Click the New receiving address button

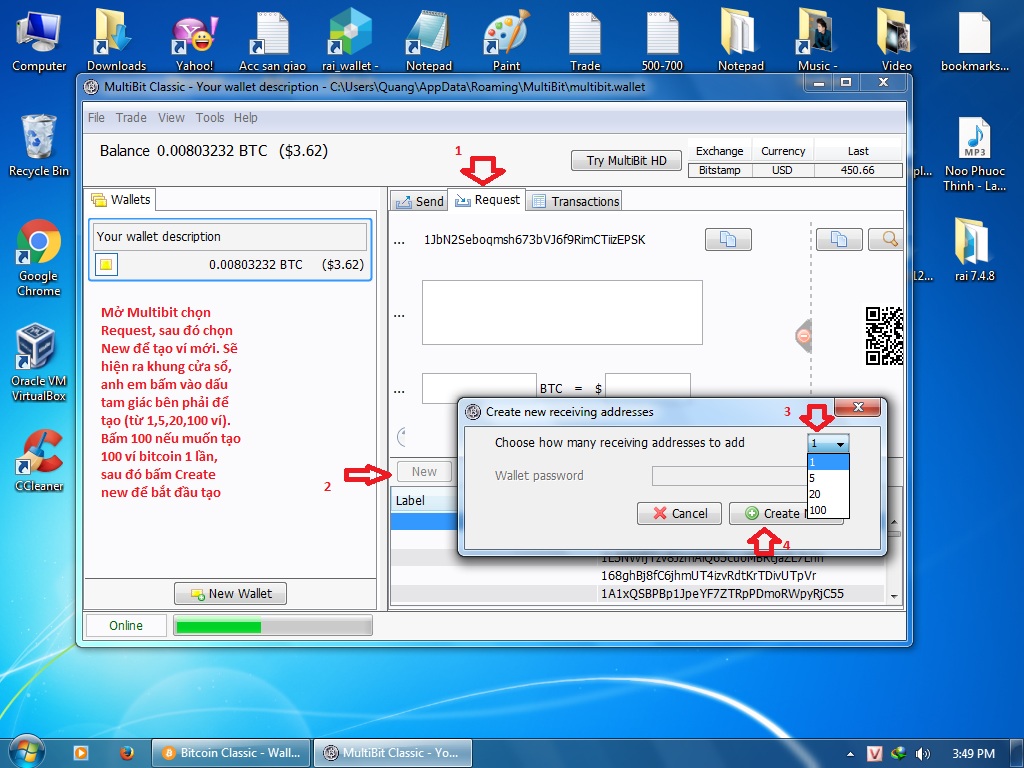pos(424,472)
